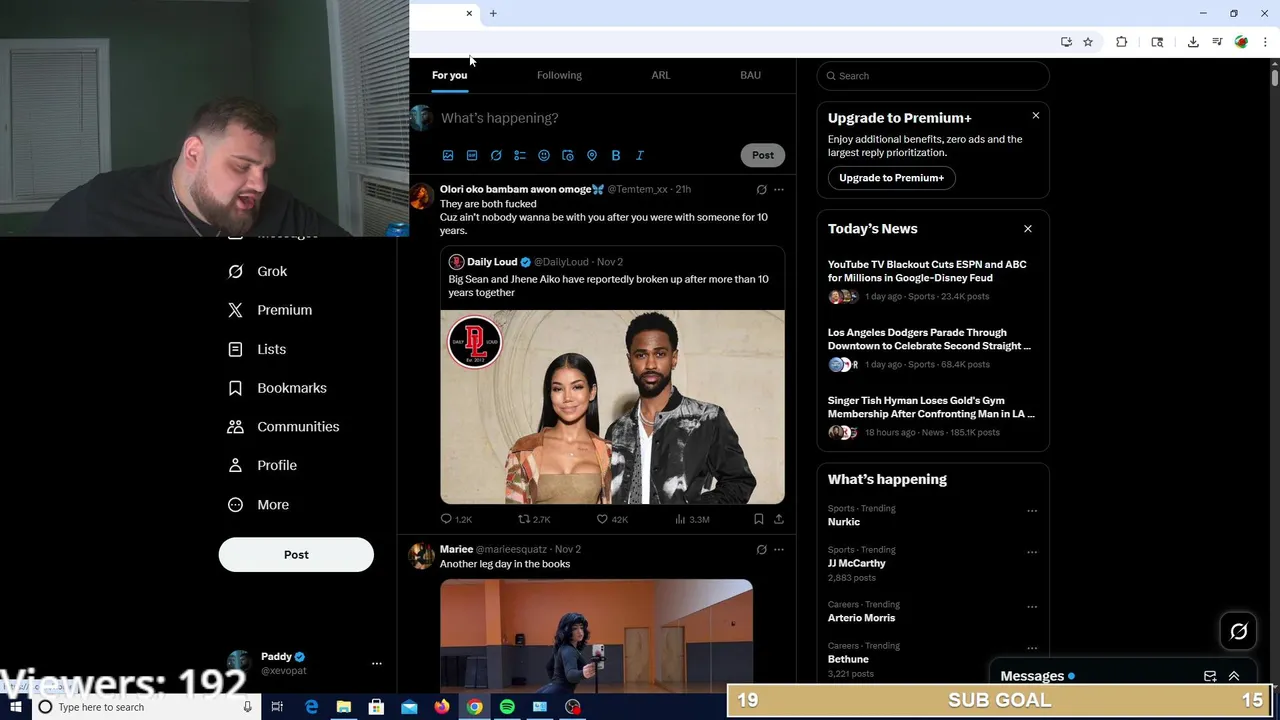Bookmark the Big Sean breakup post
1280x720 pixels.
758,519
